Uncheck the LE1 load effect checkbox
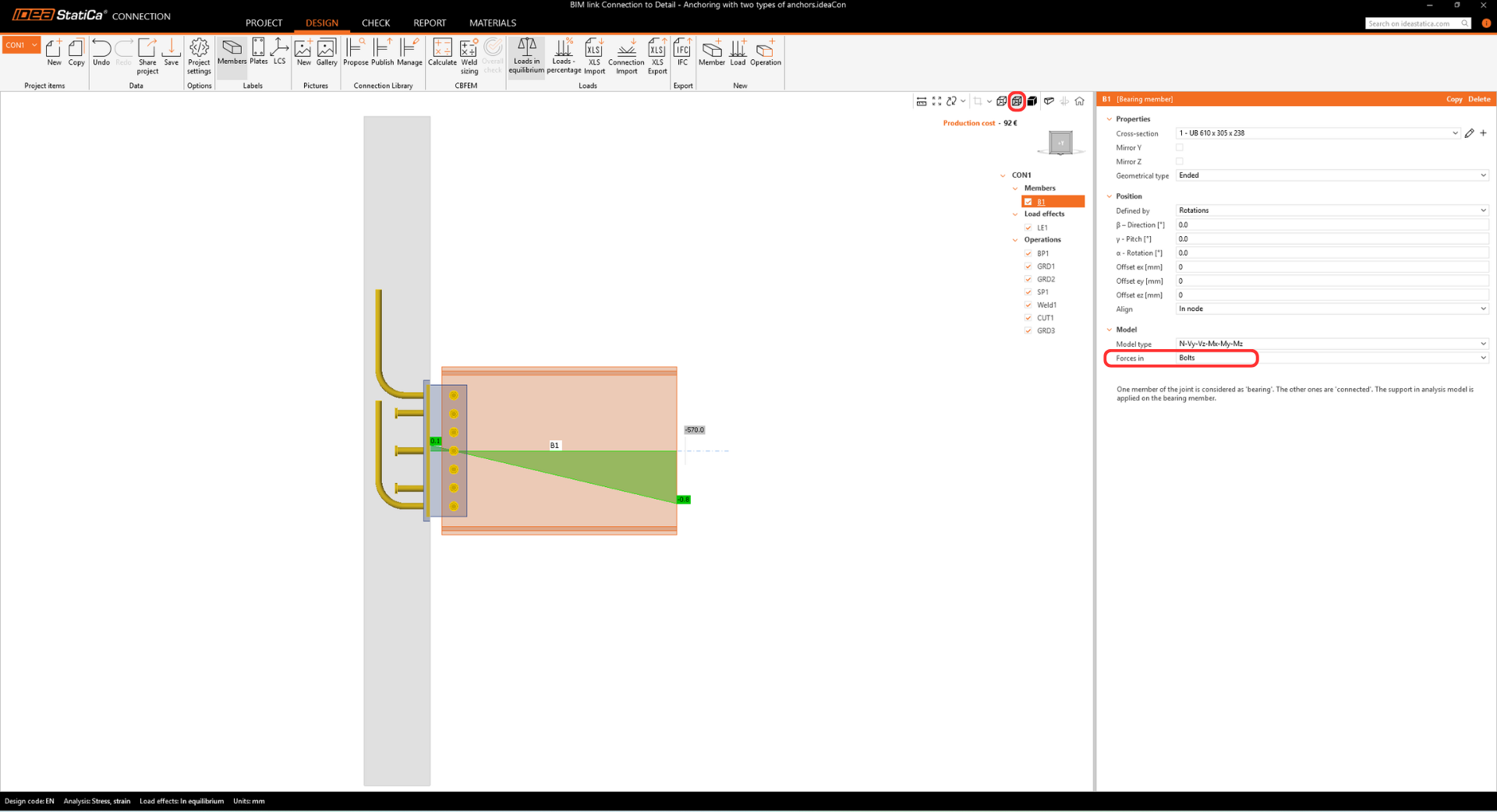 (x=1028, y=228)
